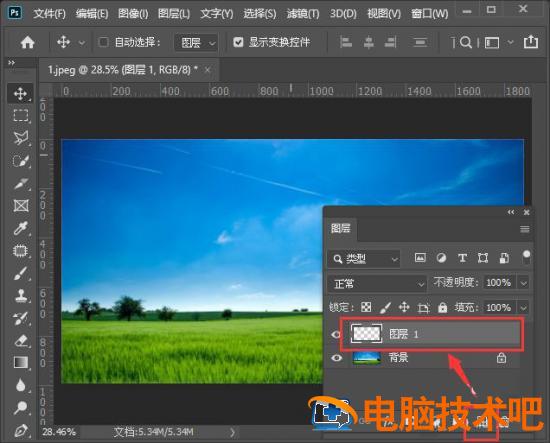The height and width of the screenshot is (443, 550).
Task: Select the Spot Healing Brush tool
Action: click(20, 251)
